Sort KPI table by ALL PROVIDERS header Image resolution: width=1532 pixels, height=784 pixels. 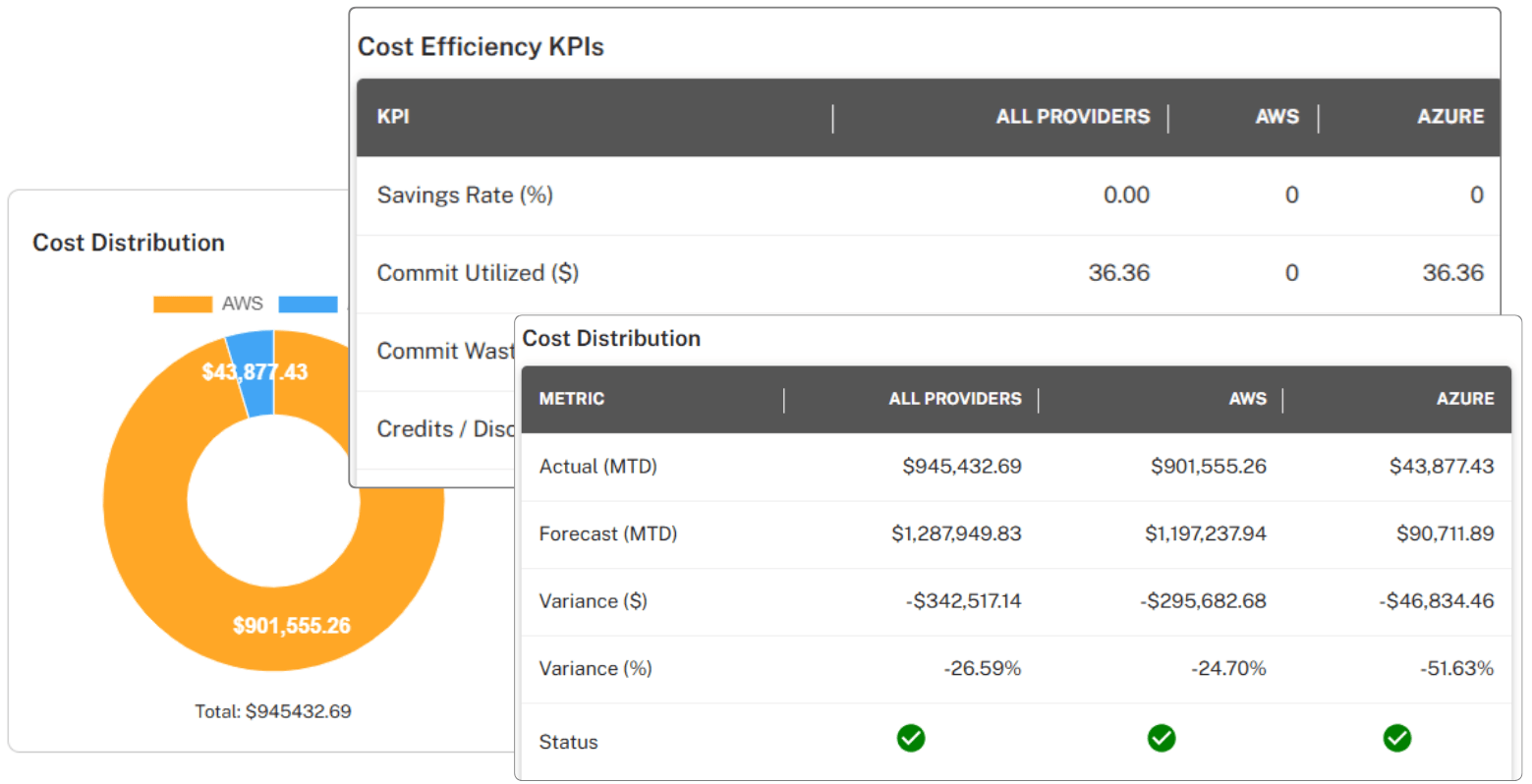click(x=1073, y=116)
